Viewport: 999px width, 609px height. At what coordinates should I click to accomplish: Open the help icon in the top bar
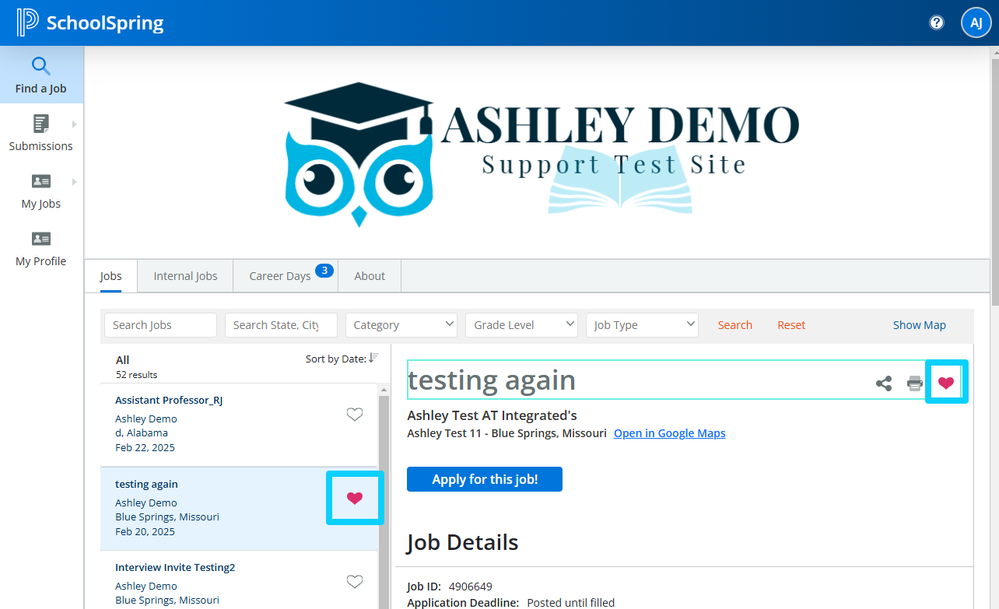click(x=936, y=21)
